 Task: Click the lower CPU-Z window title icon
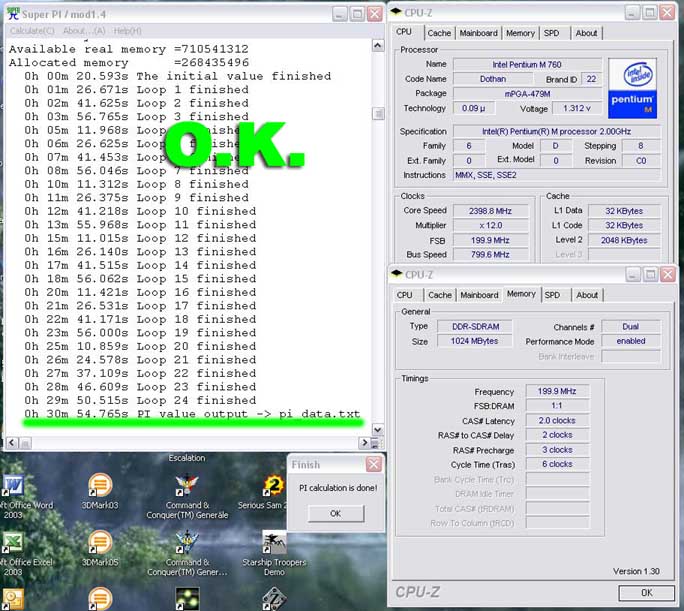pyautogui.click(x=396, y=274)
